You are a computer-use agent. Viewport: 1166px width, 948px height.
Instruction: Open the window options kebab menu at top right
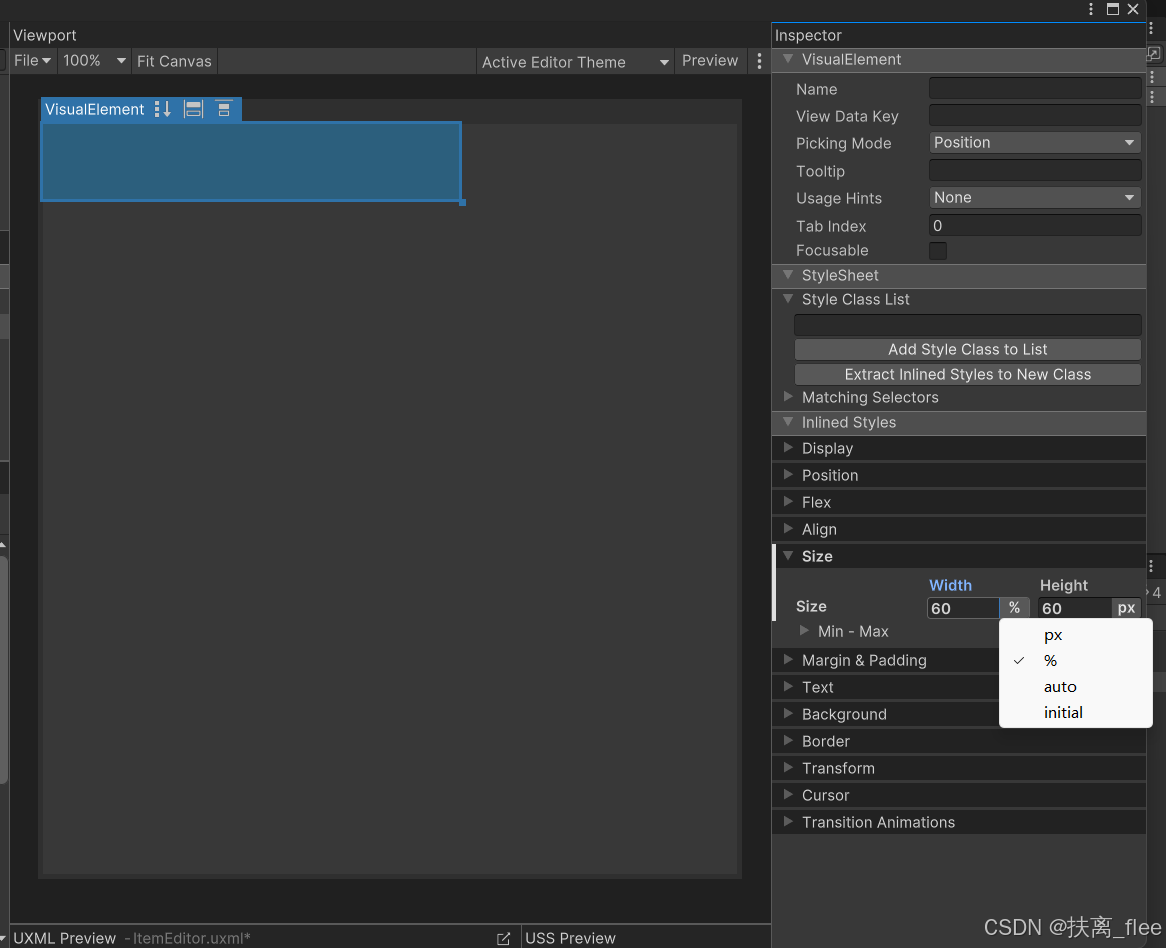(x=1091, y=9)
